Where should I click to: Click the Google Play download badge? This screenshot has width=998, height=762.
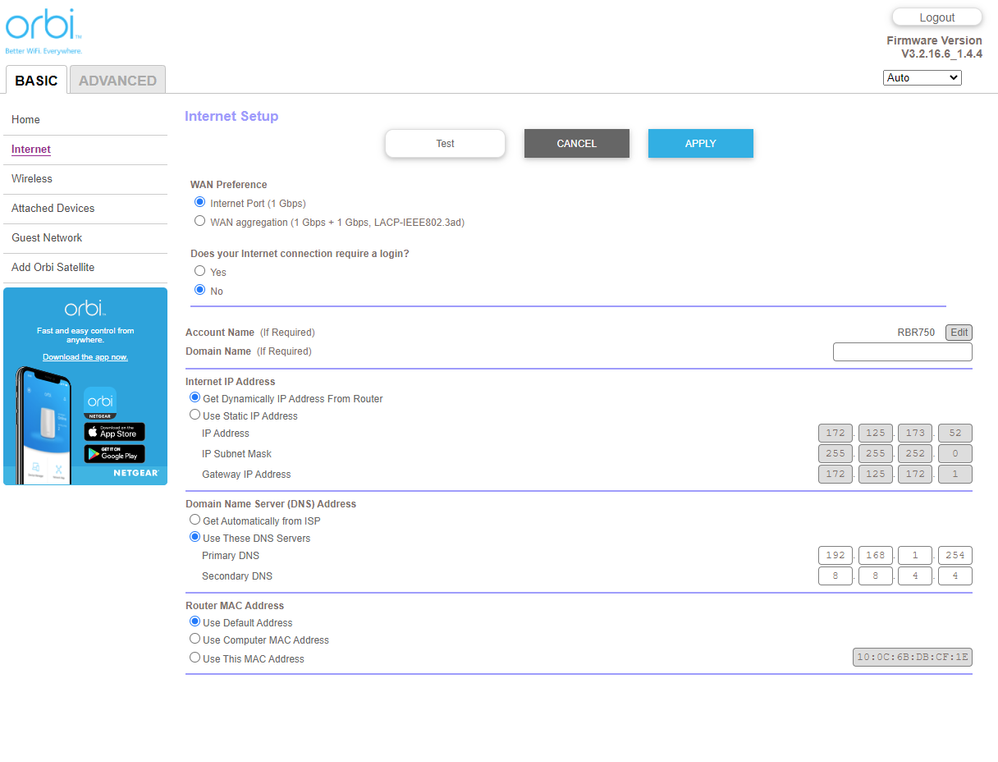coord(114,453)
